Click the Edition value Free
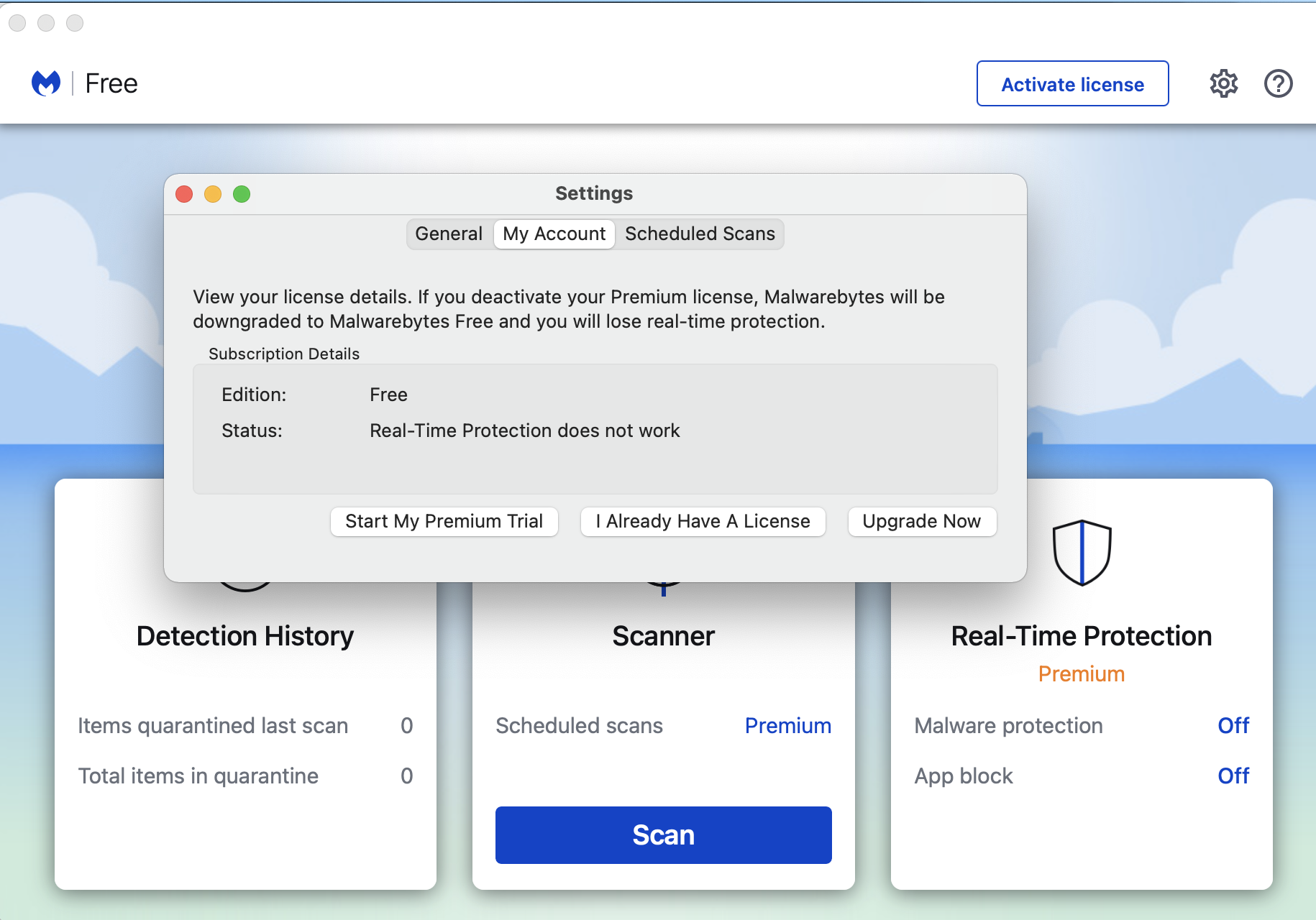Screen dimensions: 1316x920 (388, 395)
